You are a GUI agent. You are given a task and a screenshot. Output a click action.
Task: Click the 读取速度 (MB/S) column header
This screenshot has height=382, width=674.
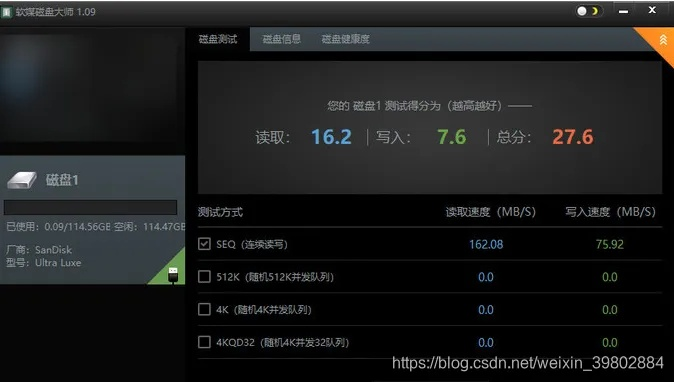tap(490, 212)
